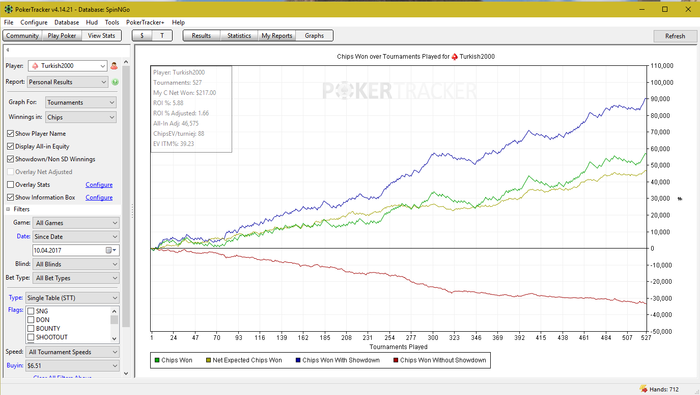
Task: Click the chart information box
Action: [x=191, y=109]
